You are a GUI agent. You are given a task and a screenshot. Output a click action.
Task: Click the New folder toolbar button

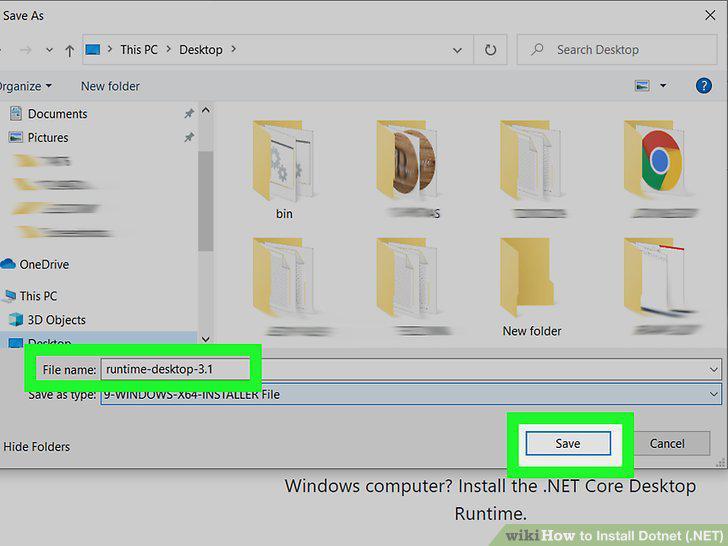coord(110,86)
